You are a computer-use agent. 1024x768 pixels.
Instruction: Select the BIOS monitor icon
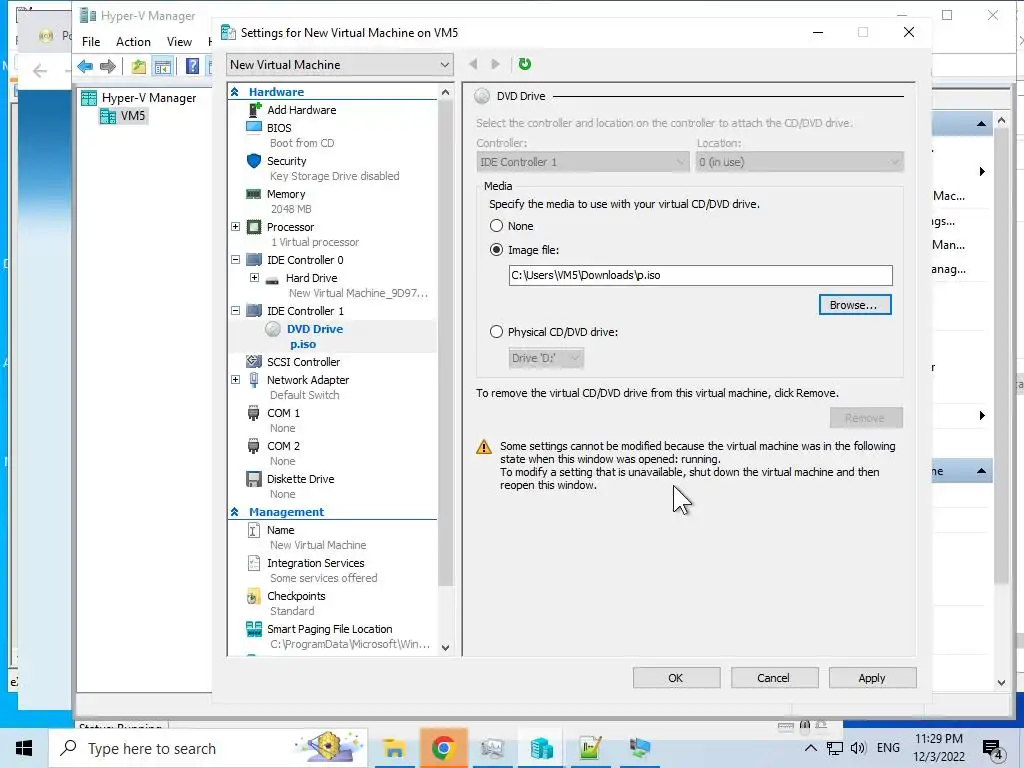pos(253,127)
